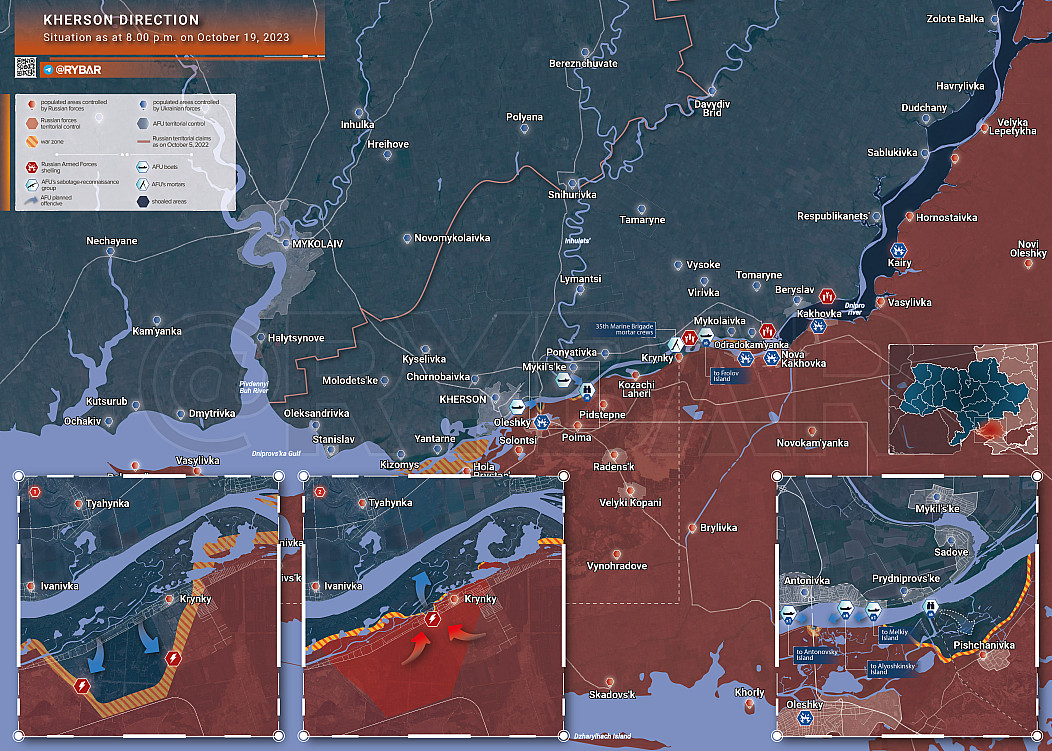Click the @RYBAR channel name
This screenshot has width=1052, height=751.
tap(78, 70)
